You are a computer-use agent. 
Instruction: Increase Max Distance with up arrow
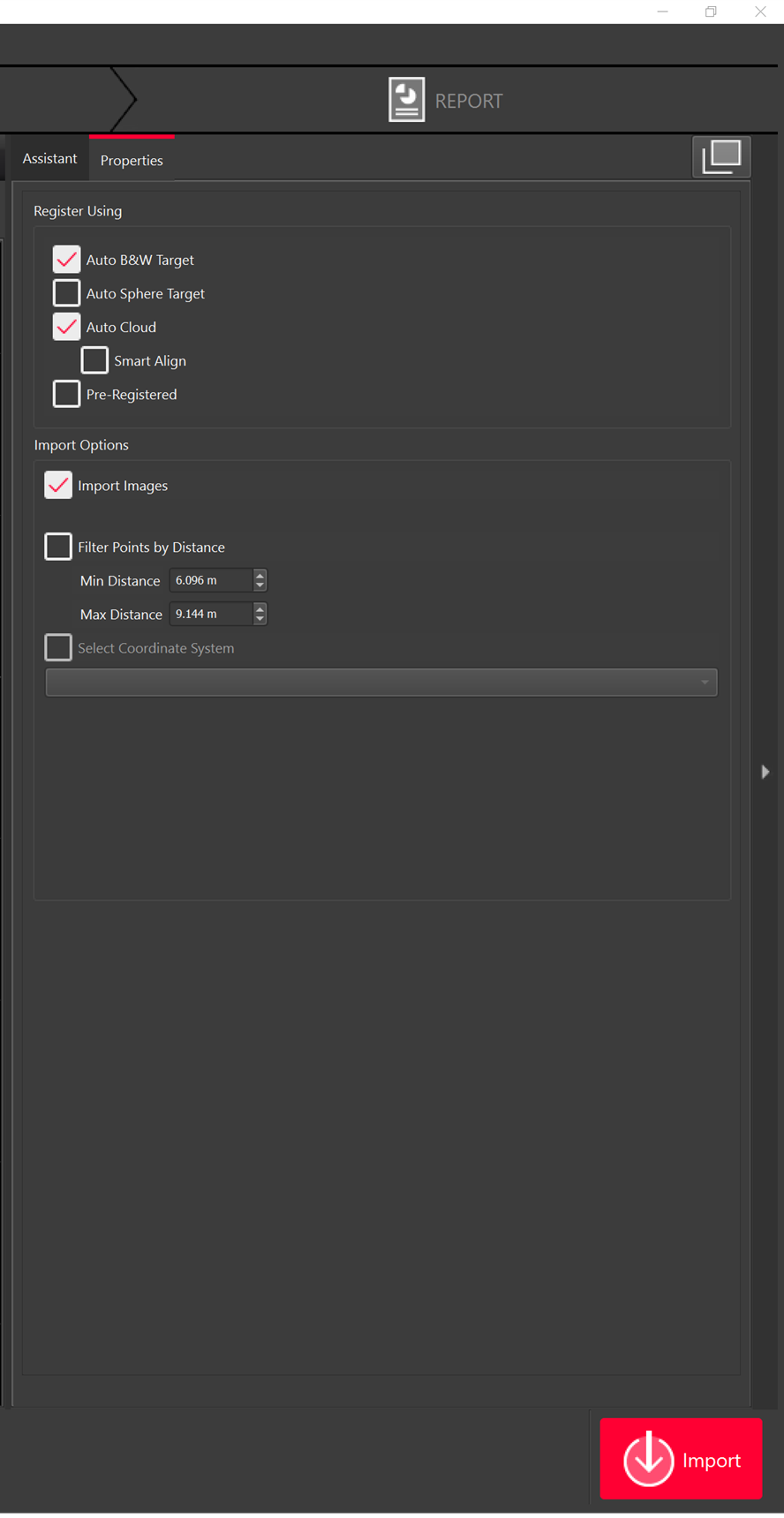tap(260, 608)
